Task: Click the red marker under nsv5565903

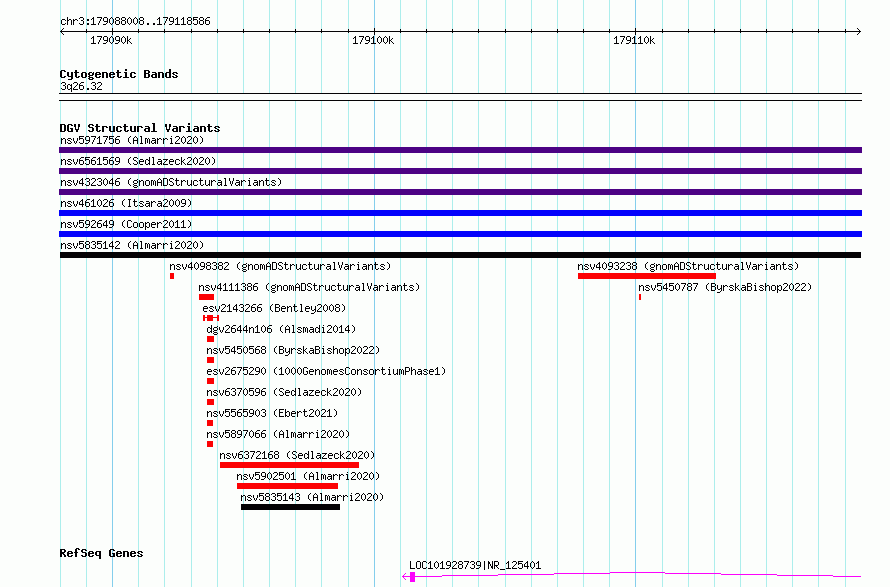Action: pyautogui.click(x=210, y=423)
